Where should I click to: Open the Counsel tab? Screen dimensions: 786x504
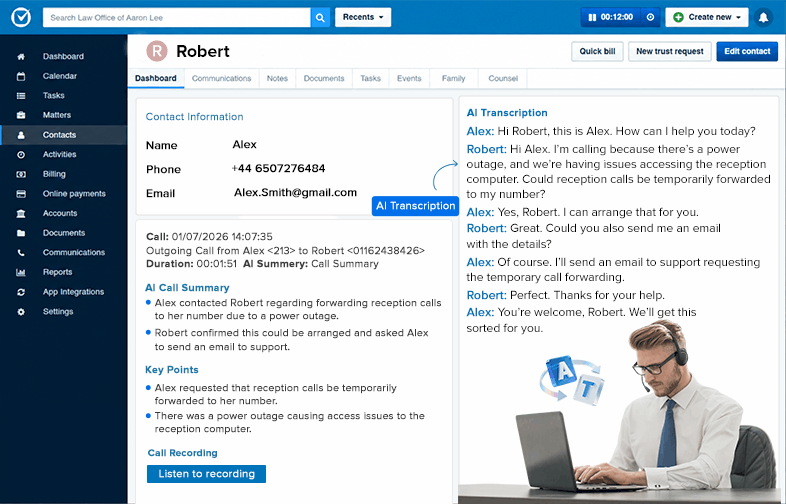pyautogui.click(x=503, y=78)
